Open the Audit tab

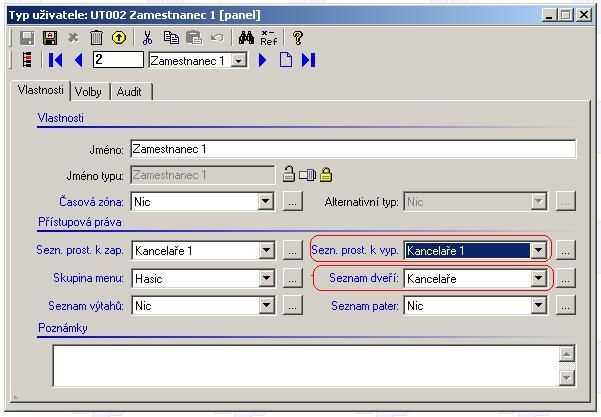pyautogui.click(x=129, y=91)
